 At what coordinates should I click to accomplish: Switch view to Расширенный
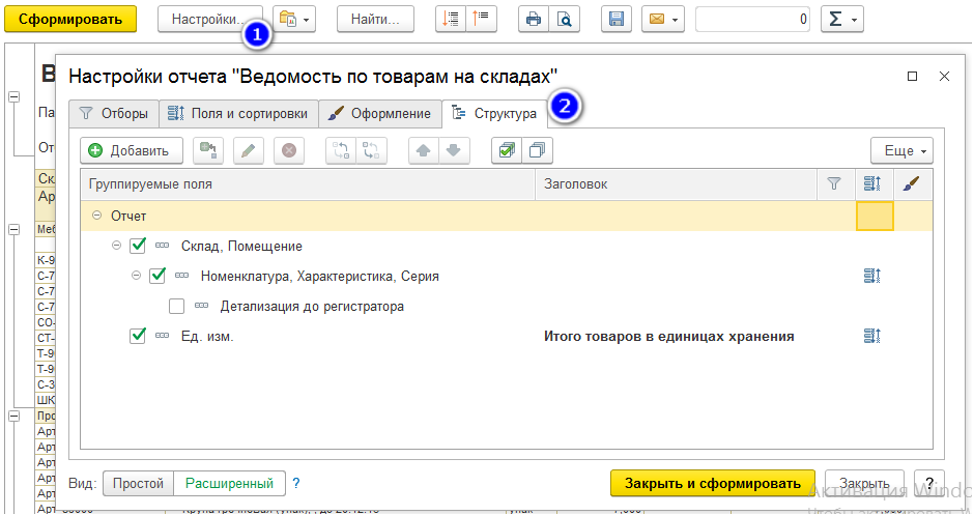229,484
